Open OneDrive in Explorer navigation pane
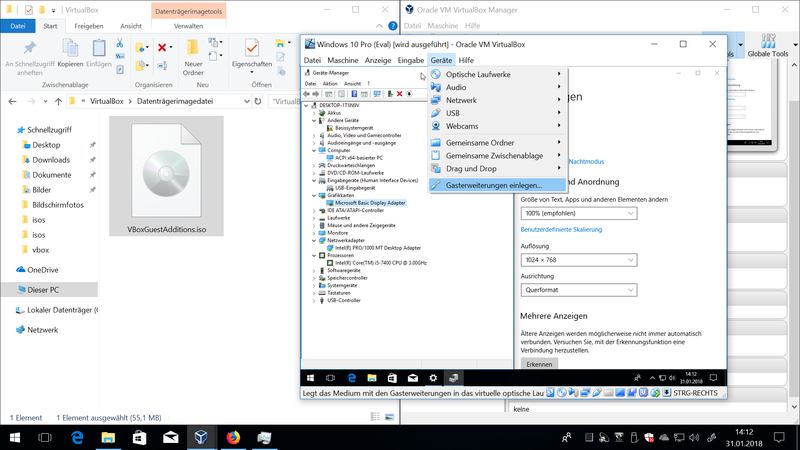 [42, 270]
